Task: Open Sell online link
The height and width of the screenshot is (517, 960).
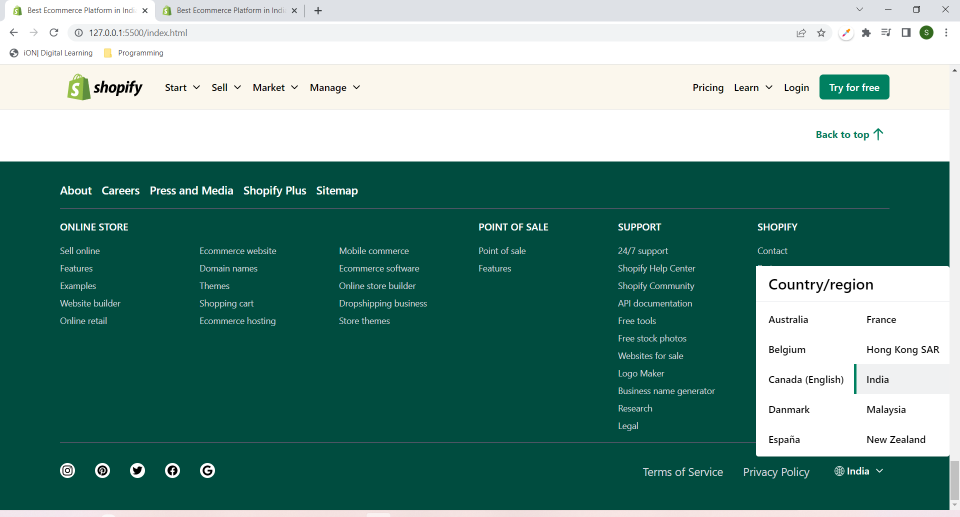Action: 80,251
